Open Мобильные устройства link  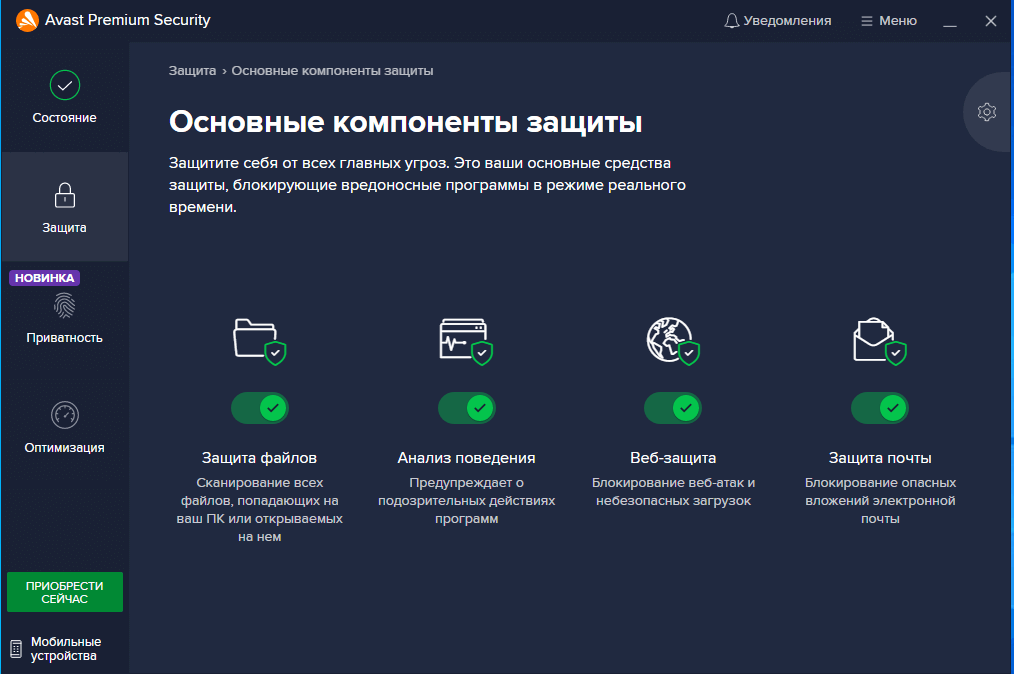[x=66, y=649]
